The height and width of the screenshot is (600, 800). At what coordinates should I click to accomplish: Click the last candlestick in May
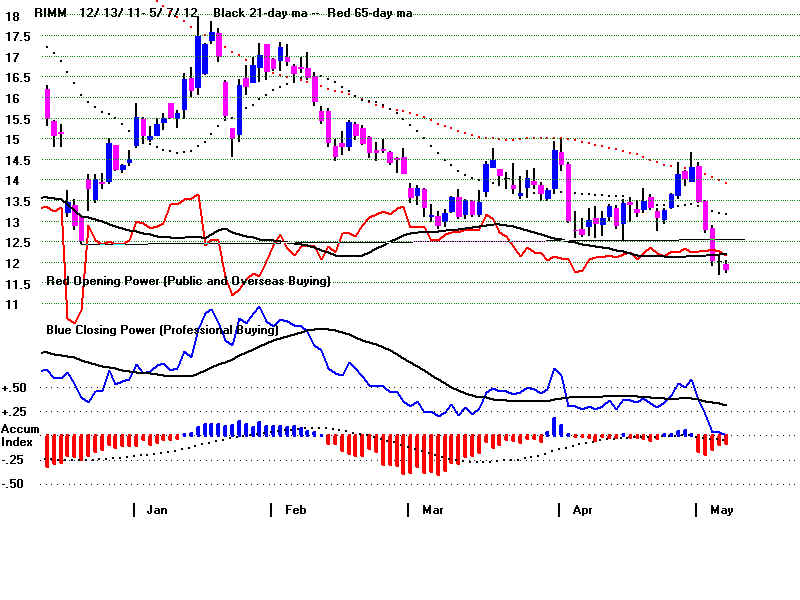726,266
